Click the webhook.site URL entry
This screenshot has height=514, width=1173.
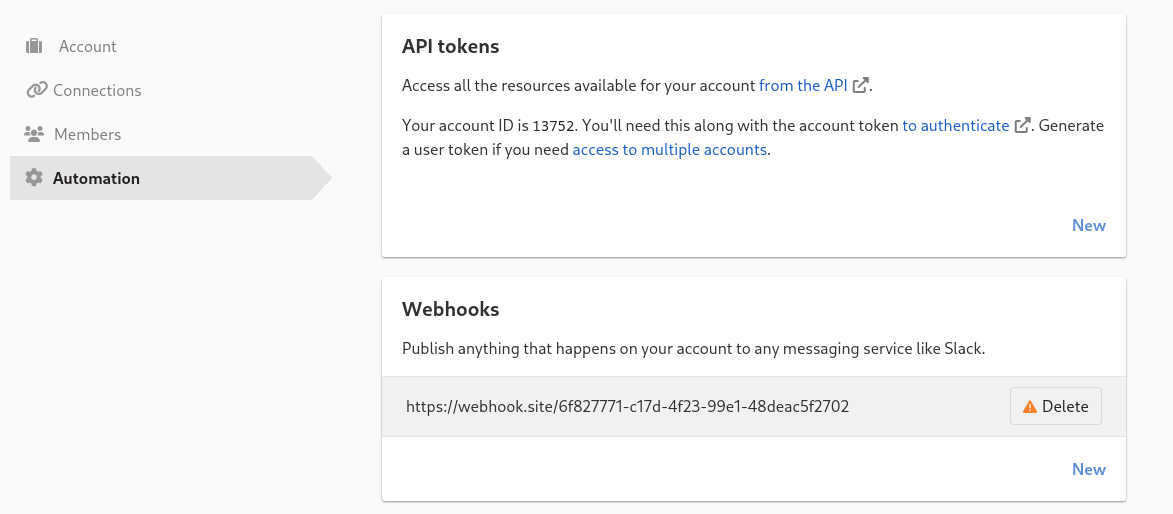click(x=627, y=407)
